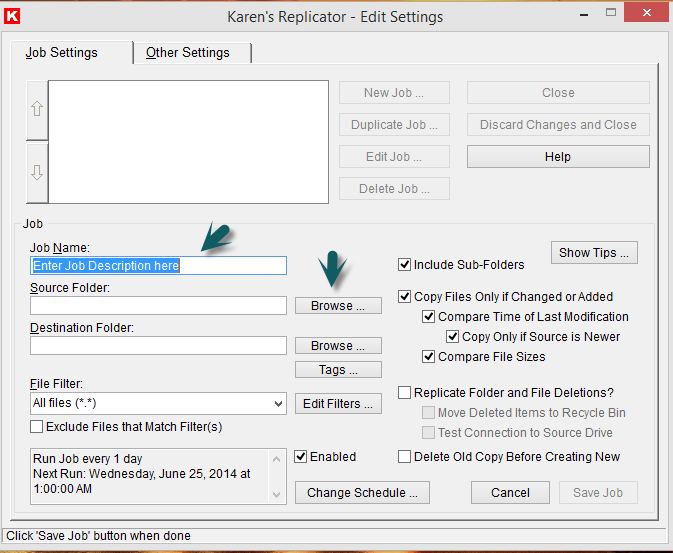Toggle Copy Only if Source is Newer
673x553 pixels.
[x=452, y=337]
